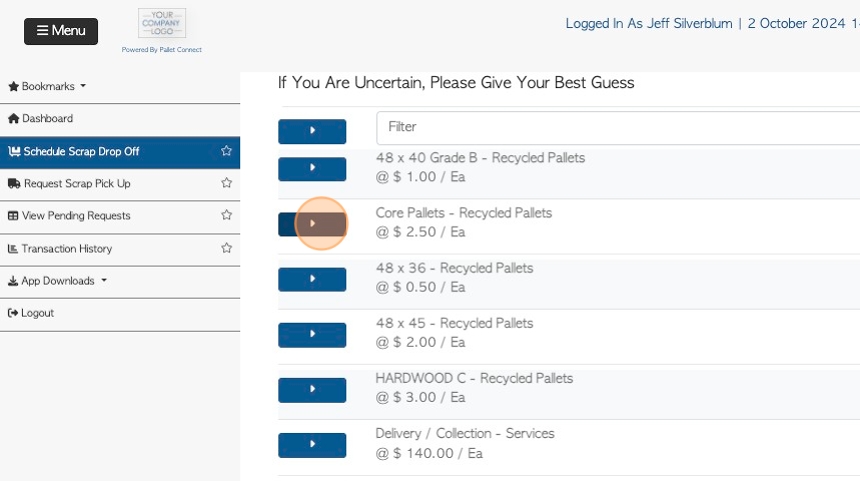This screenshot has width=860, height=481.
Task: Expand the Bookmarks dropdown
Action: pyautogui.click(x=48, y=86)
